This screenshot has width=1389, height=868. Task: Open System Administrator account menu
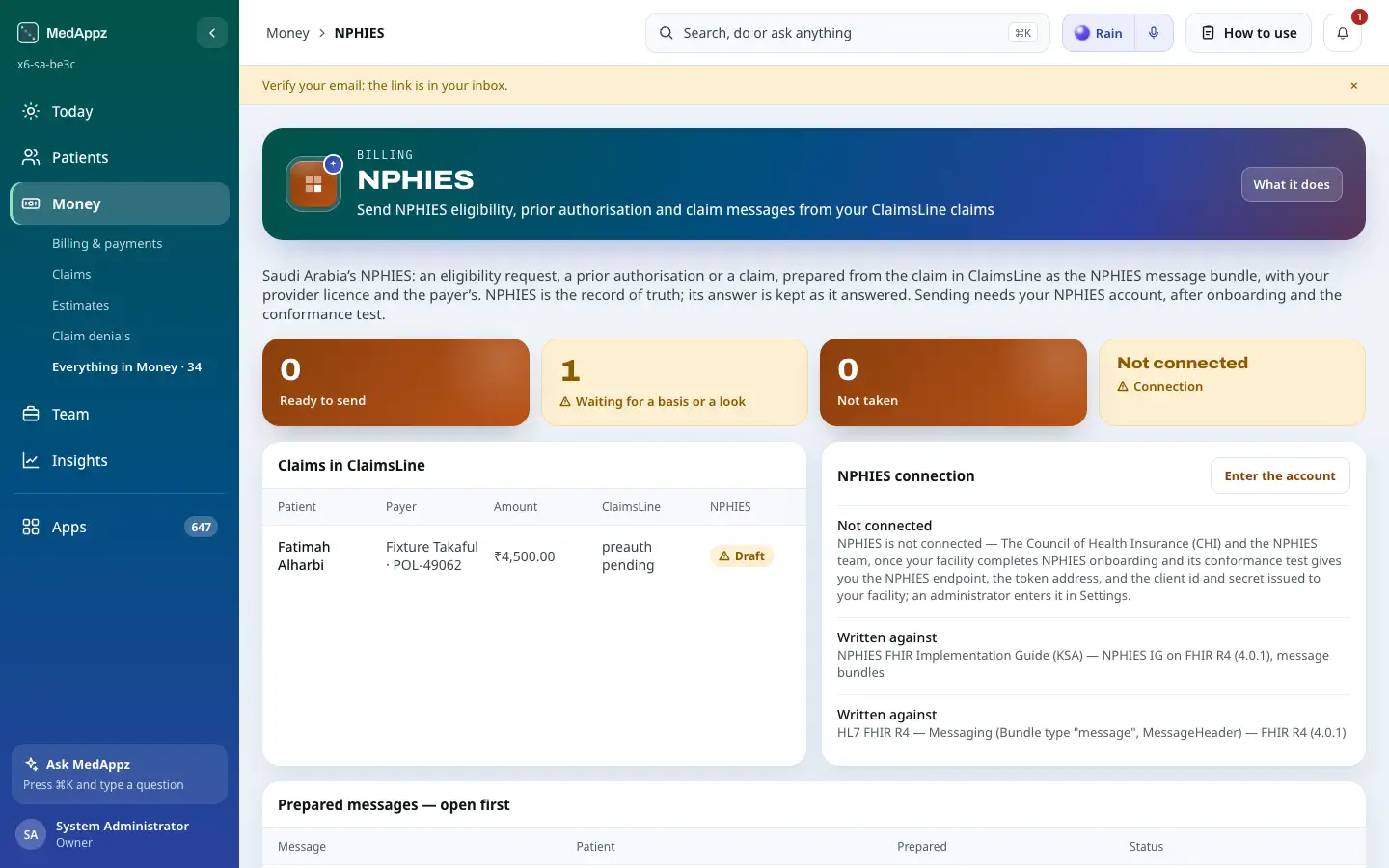[x=120, y=834]
